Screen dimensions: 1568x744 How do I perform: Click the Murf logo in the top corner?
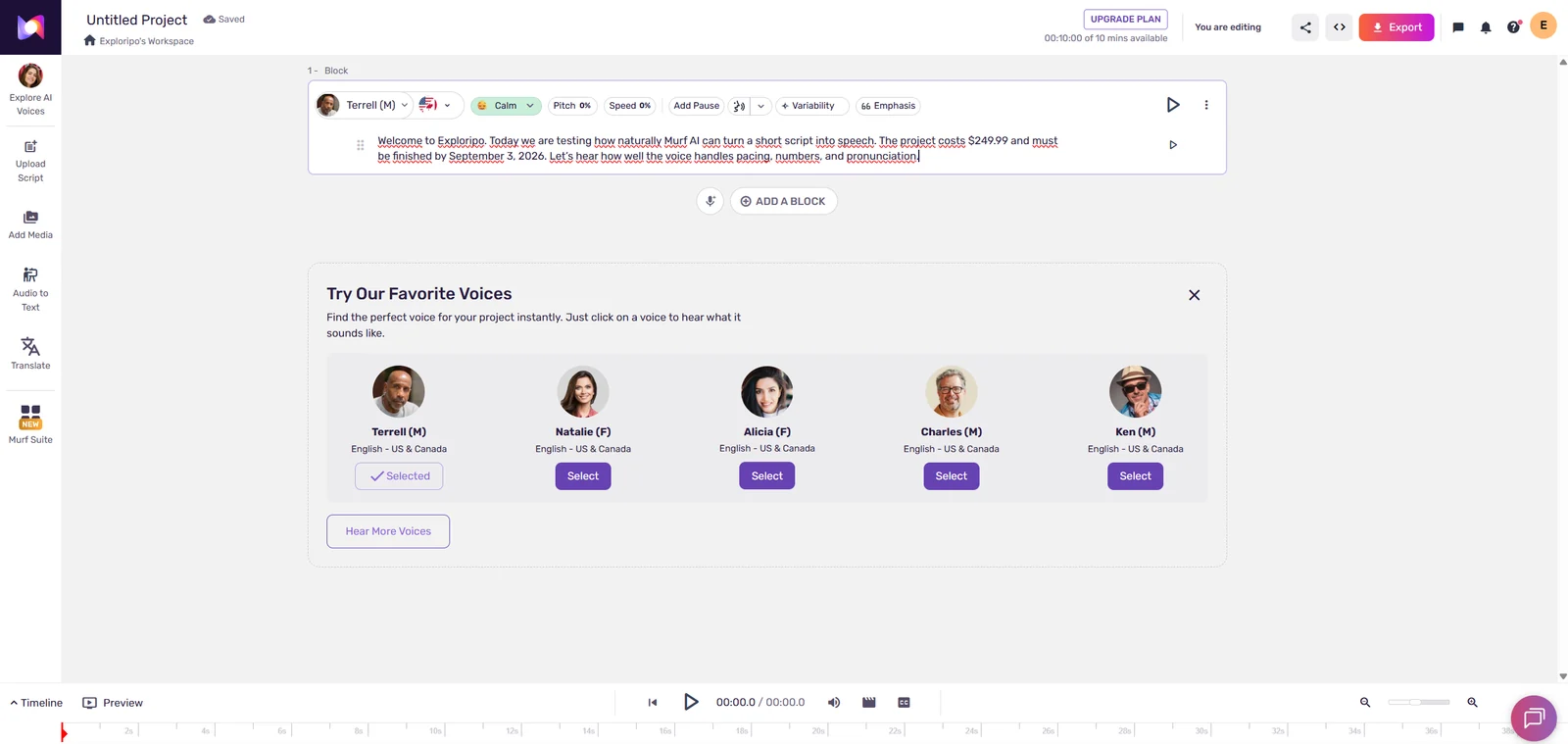pyautogui.click(x=30, y=27)
